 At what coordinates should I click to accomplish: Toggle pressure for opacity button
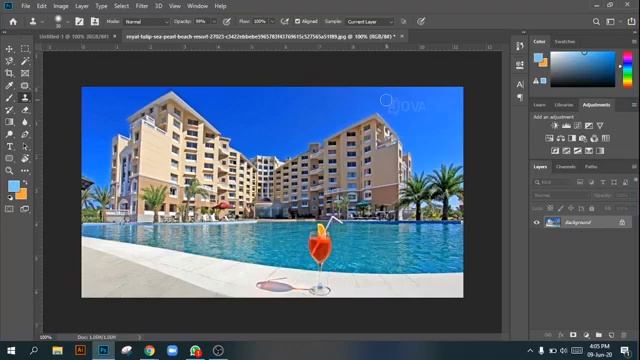click(227, 22)
